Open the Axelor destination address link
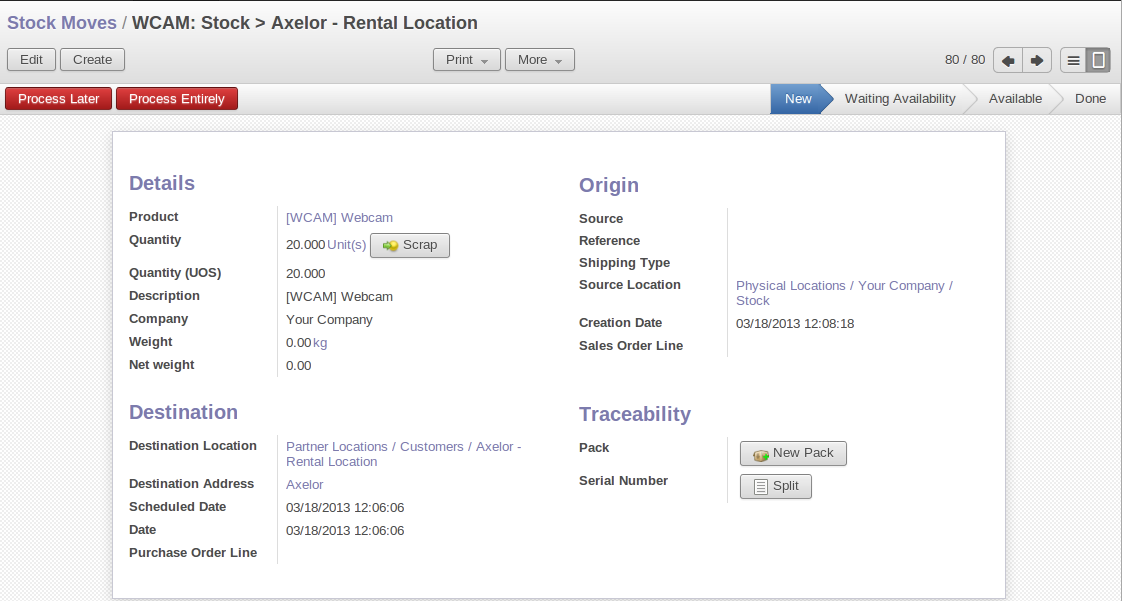 pyautogui.click(x=304, y=485)
